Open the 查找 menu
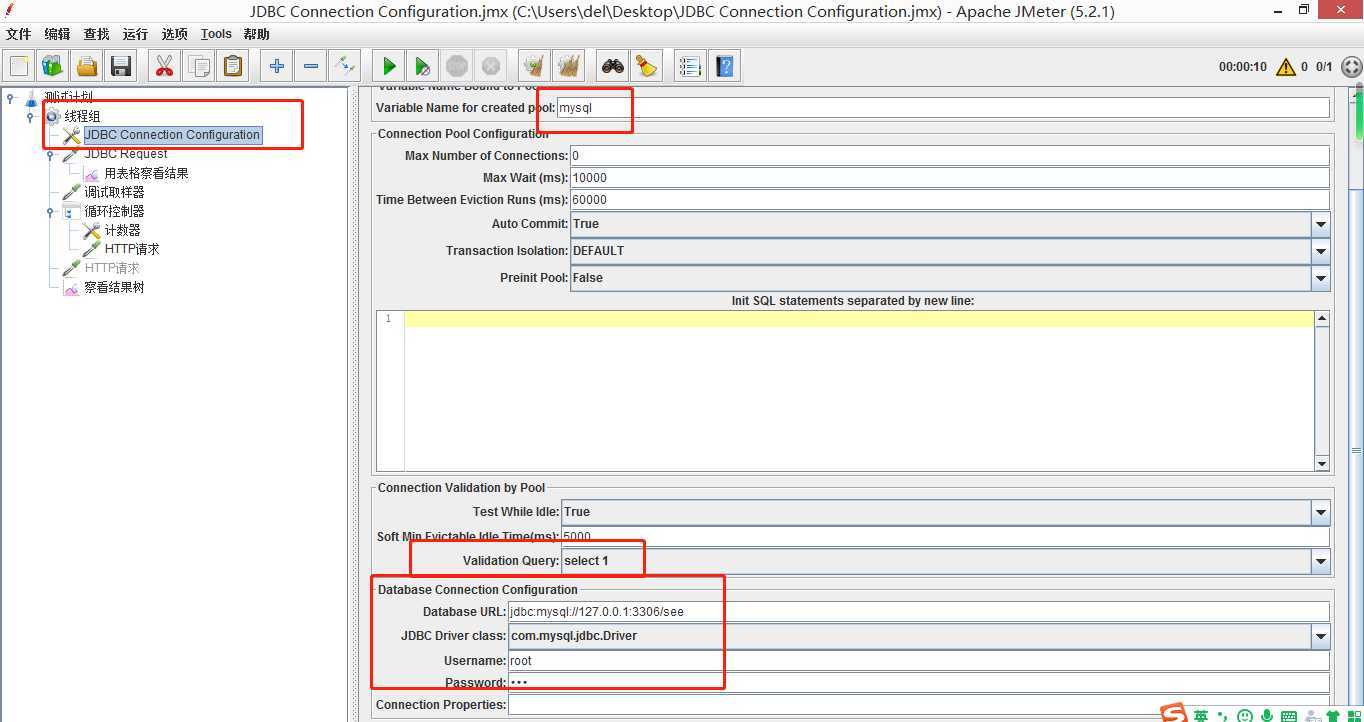Viewport: 1364px width, 722px height. point(96,34)
